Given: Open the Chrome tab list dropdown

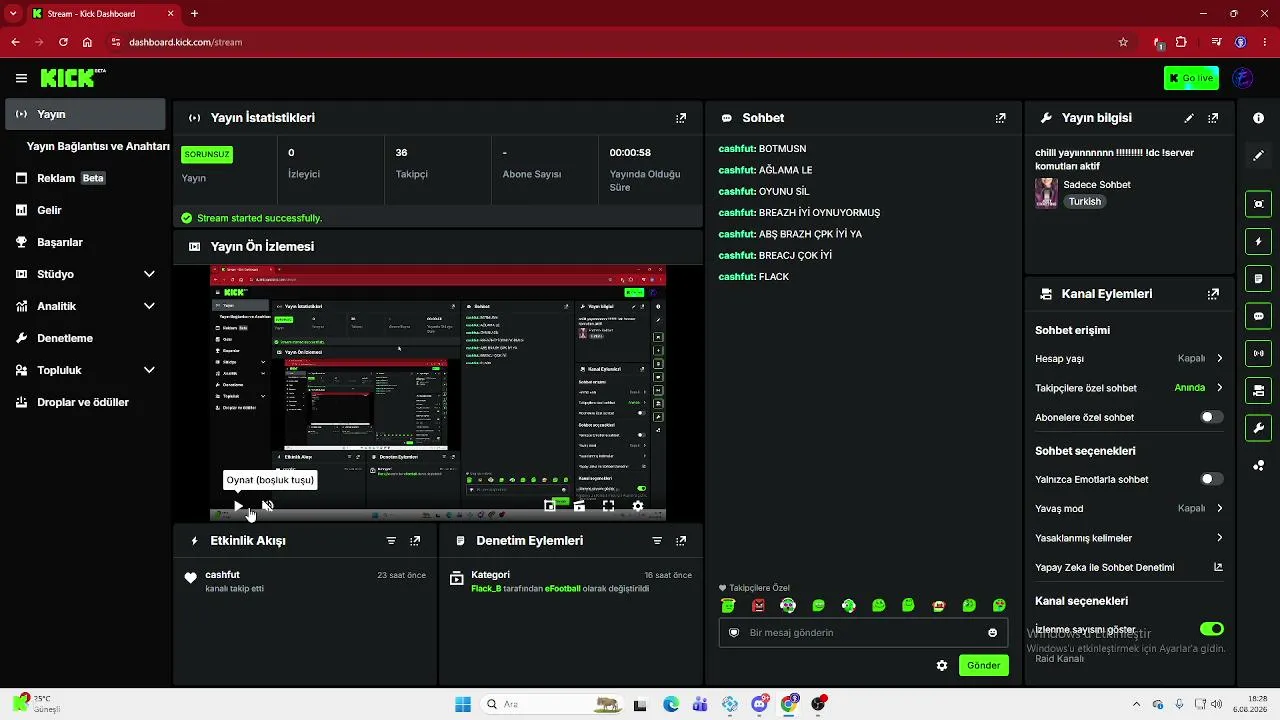Looking at the screenshot, I should 13,13.
